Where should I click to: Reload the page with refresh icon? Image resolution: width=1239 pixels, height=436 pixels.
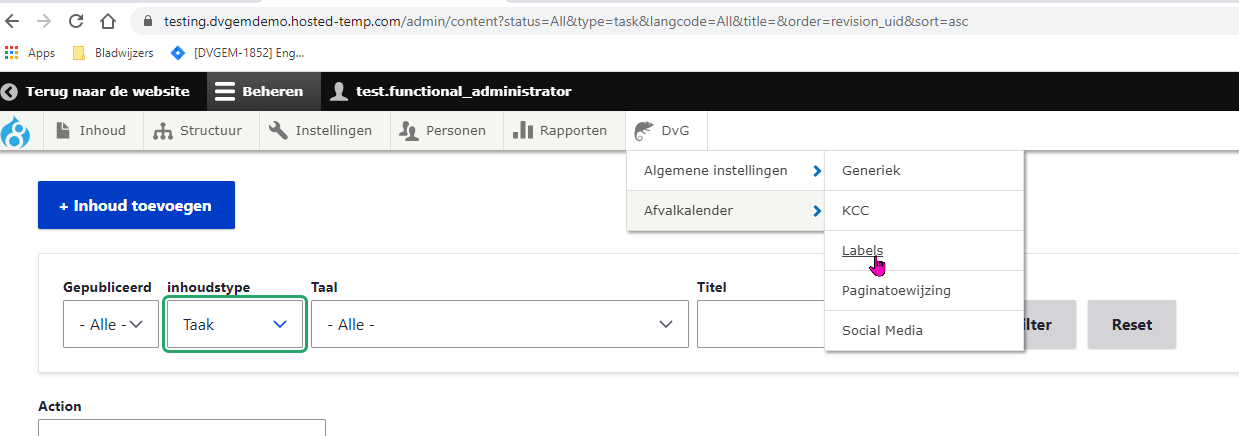point(76,20)
